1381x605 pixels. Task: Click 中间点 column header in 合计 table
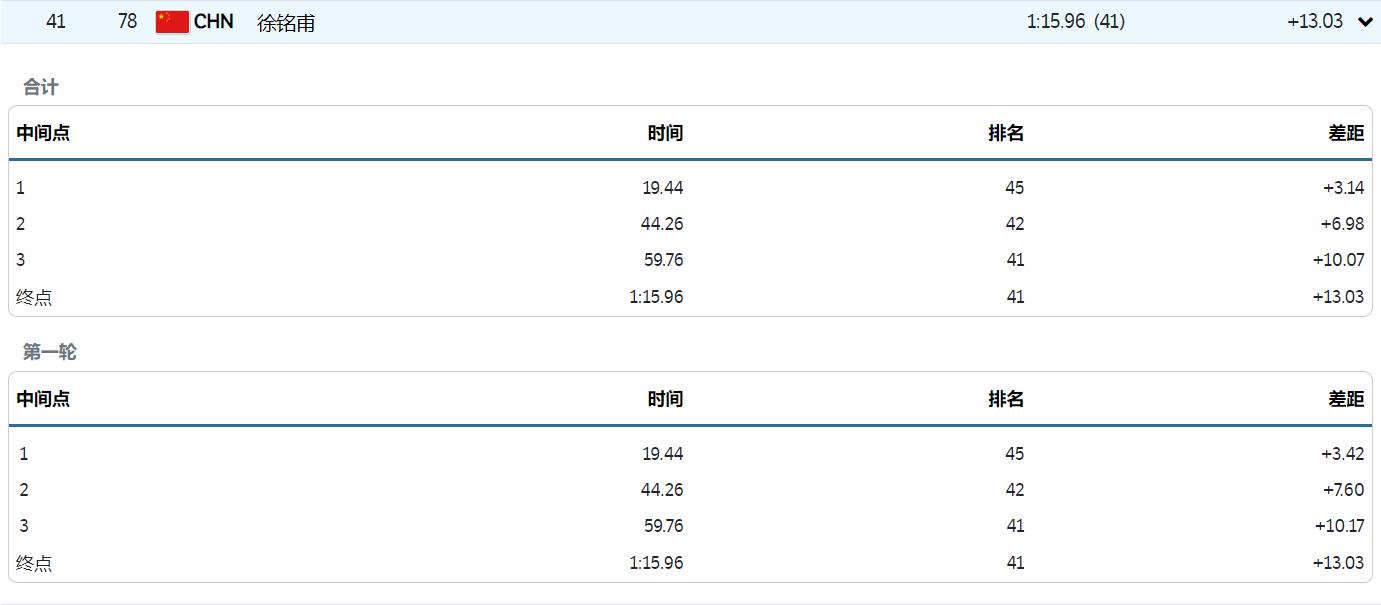pyautogui.click(x=43, y=133)
